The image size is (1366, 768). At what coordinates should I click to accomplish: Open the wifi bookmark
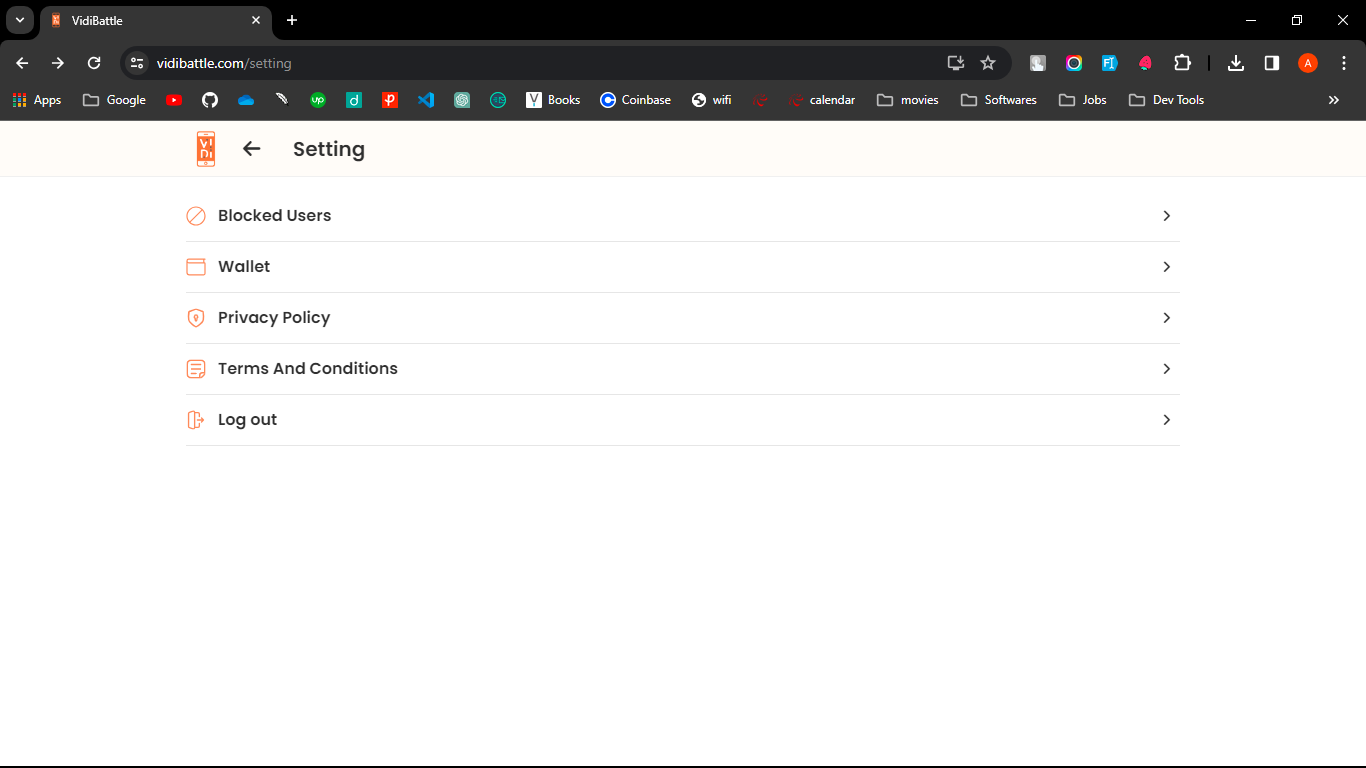tap(712, 100)
